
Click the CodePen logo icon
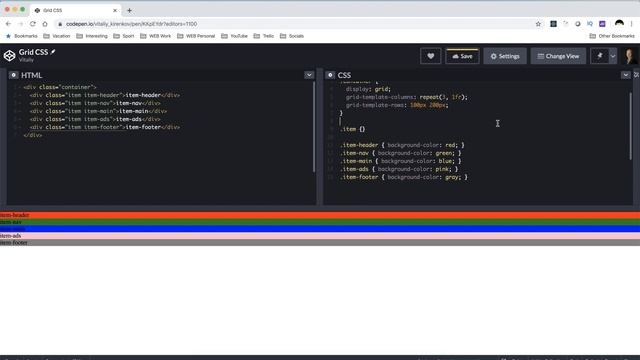point(9,56)
